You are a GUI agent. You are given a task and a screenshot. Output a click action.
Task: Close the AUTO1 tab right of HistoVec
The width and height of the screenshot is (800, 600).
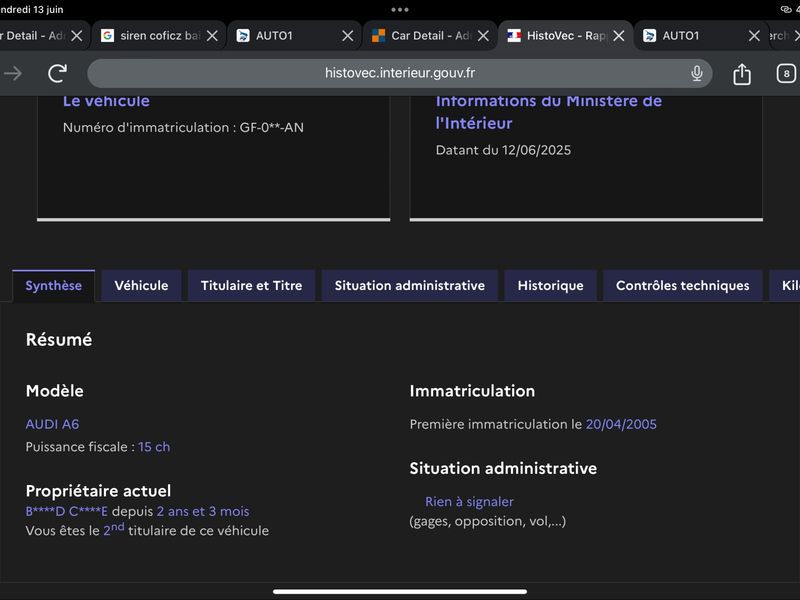[x=754, y=36]
